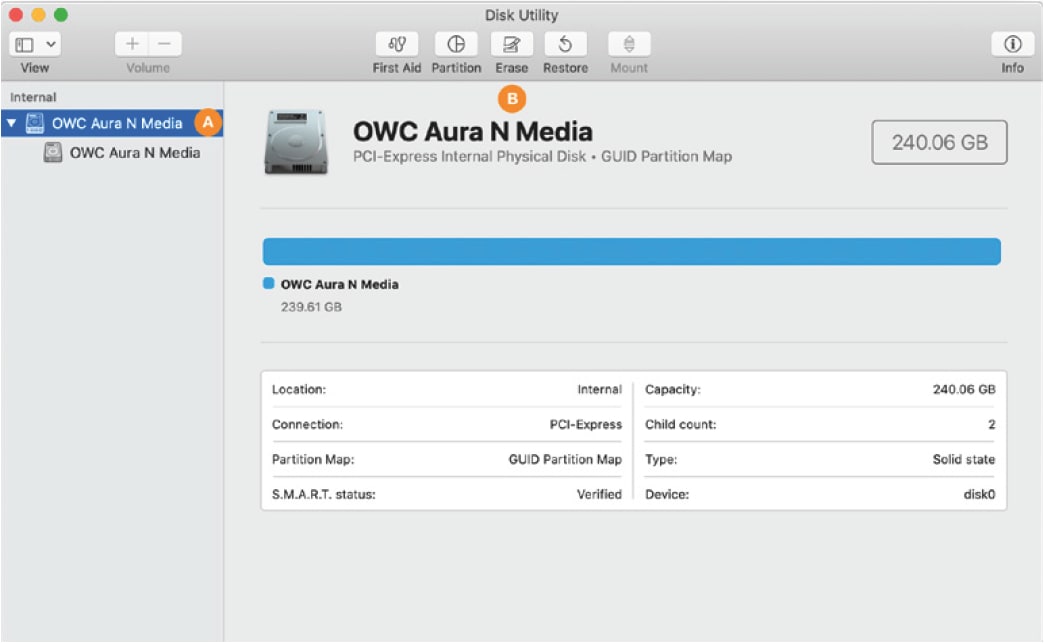Click the blue disk usage bar
The image size is (1044, 643).
[631, 252]
